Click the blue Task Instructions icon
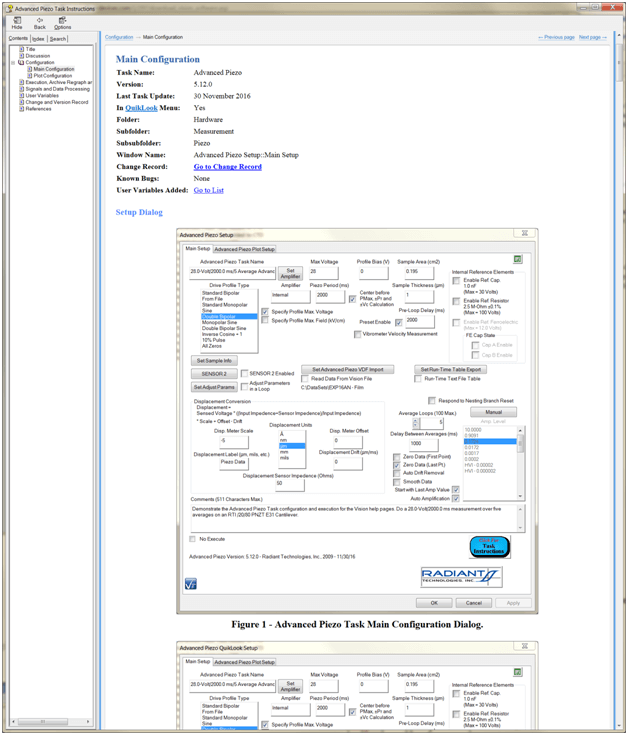 click(x=489, y=547)
